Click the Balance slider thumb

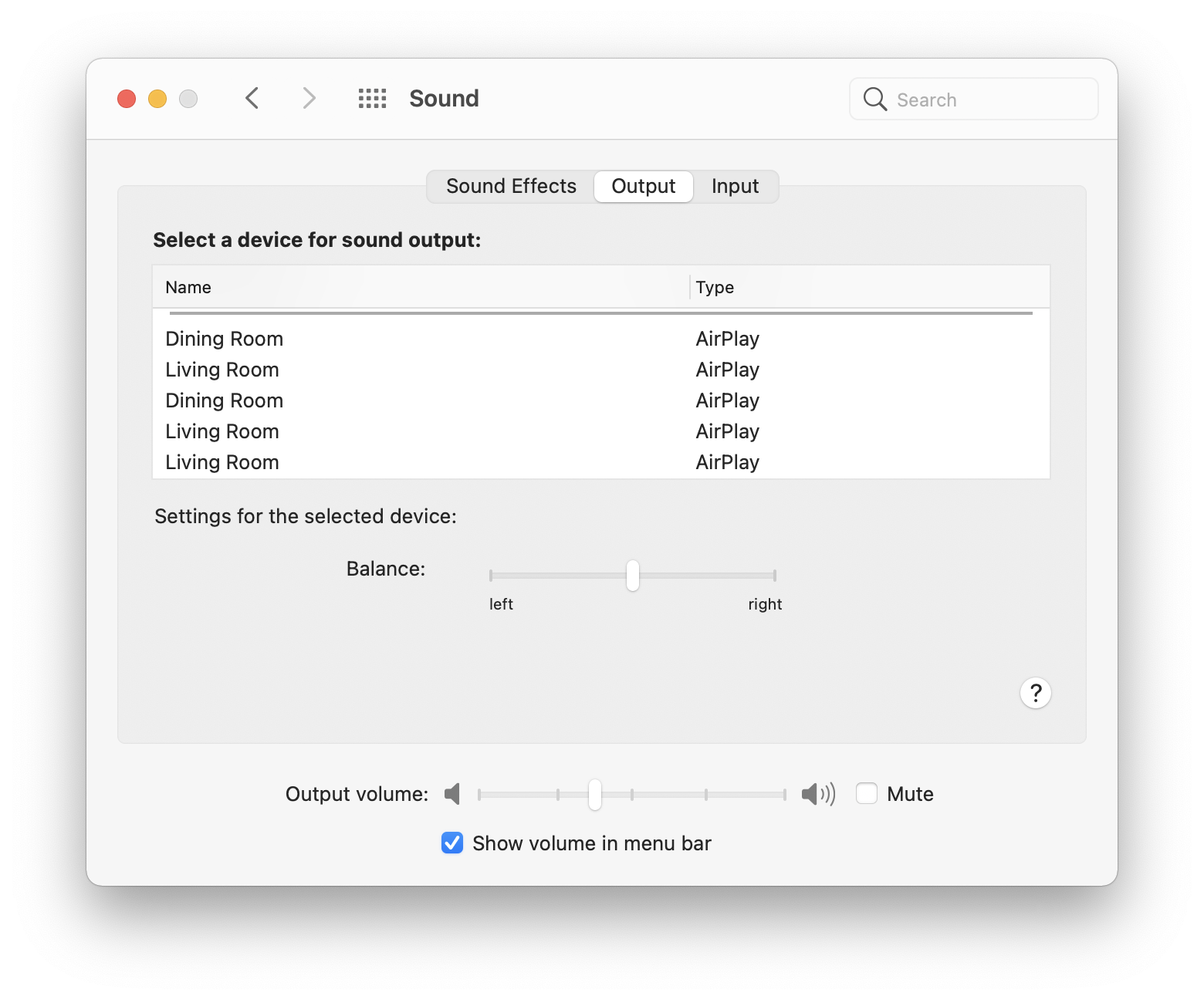(633, 576)
